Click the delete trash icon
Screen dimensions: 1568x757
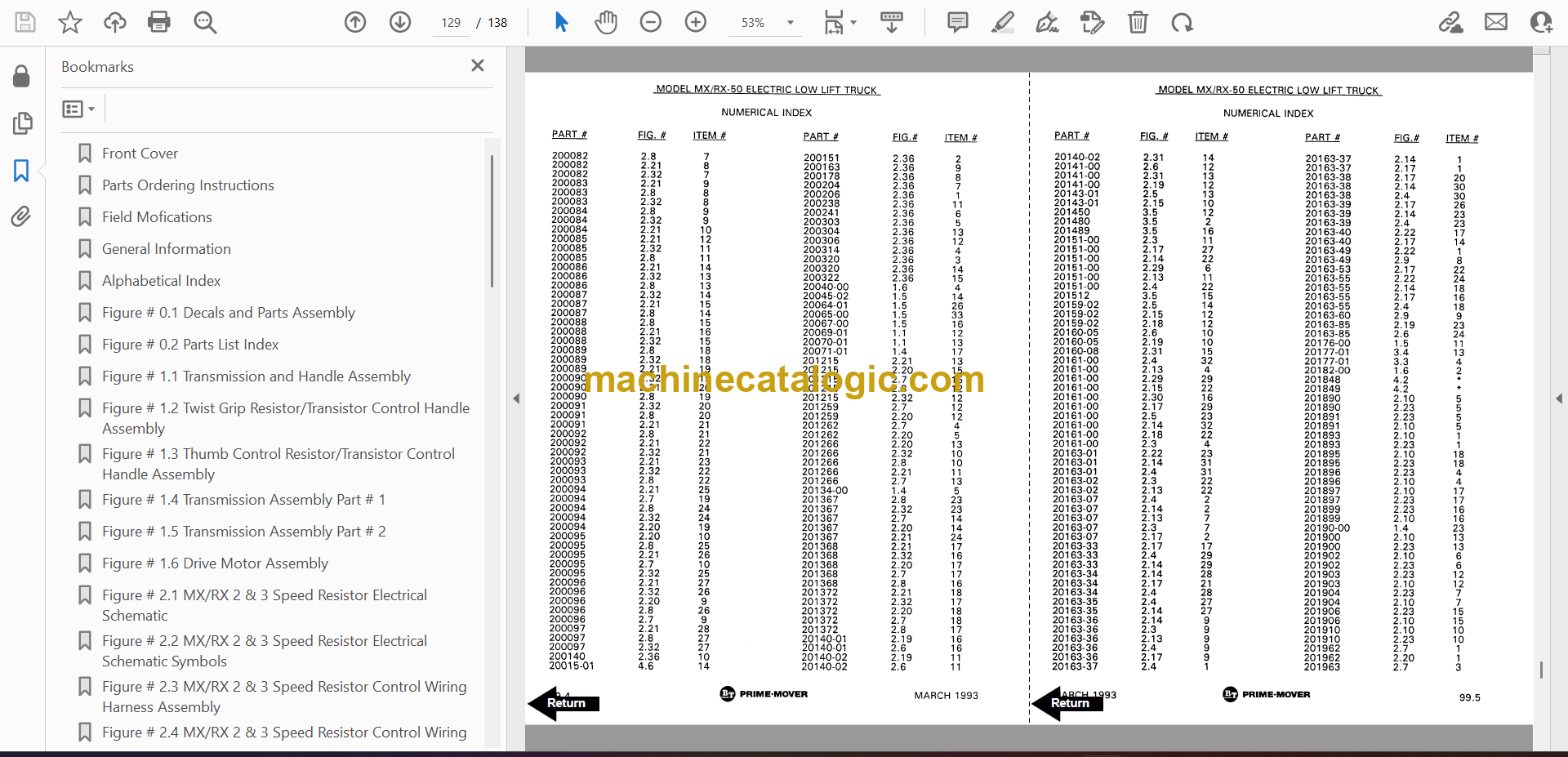tap(1138, 22)
